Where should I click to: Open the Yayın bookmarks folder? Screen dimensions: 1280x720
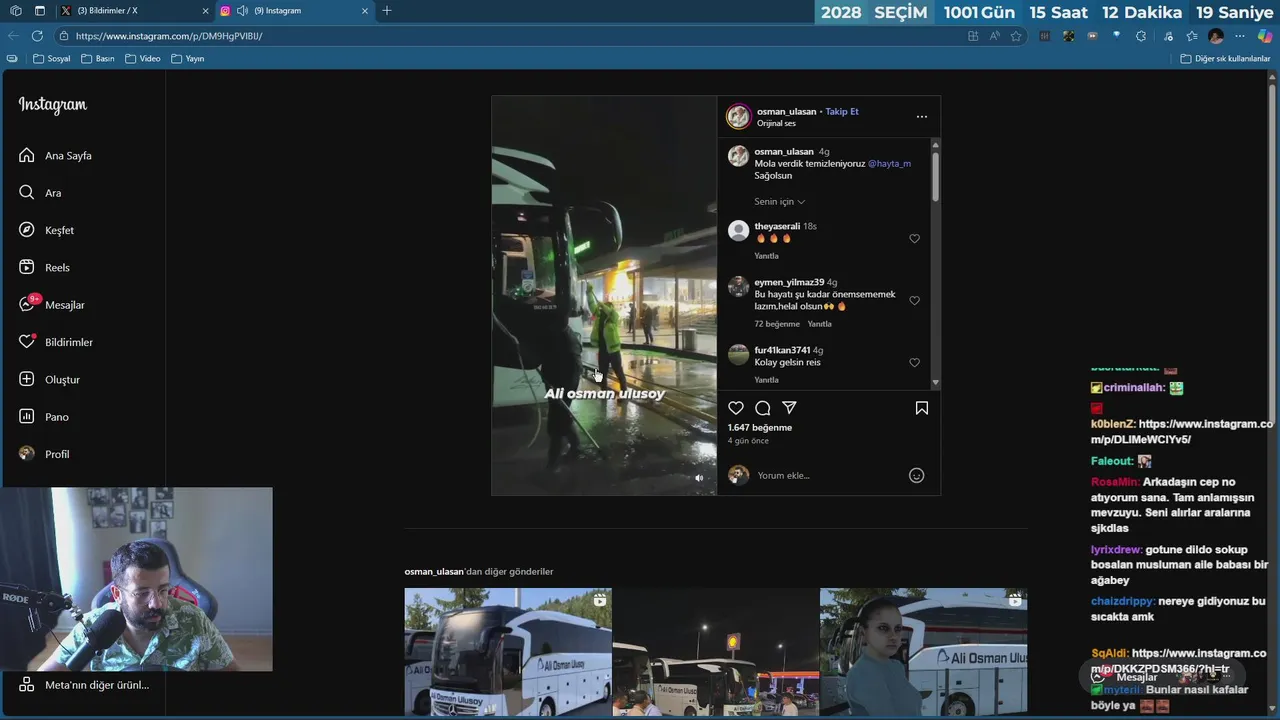tap(188, 59)
